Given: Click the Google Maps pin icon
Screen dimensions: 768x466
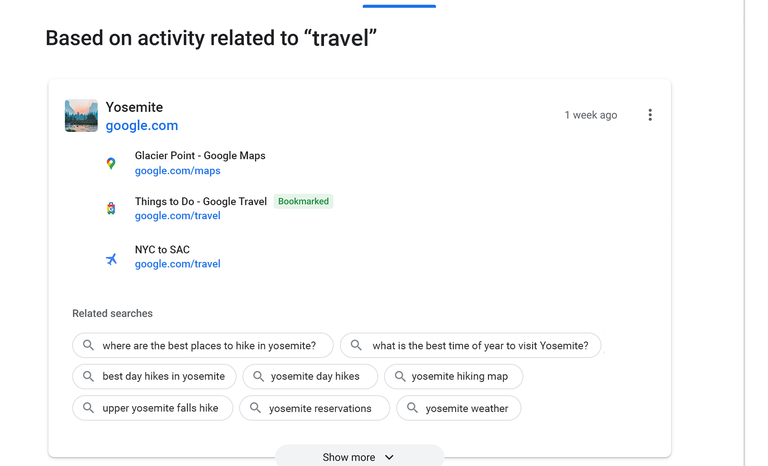Looking at the screenshot, I should (111, 163).
